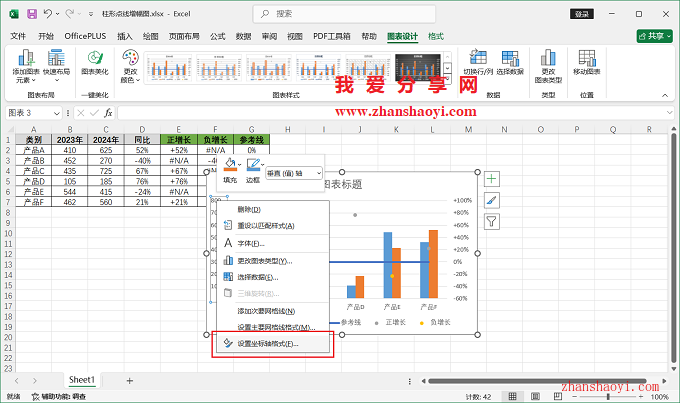Click the select all corner triangle

10,129
